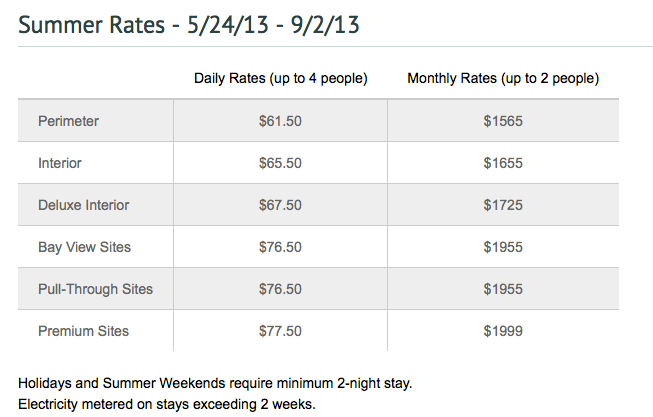This screenshot has height=417, width=653.
Task: Select the $1725 monthly rate cell
Action: 503,205
